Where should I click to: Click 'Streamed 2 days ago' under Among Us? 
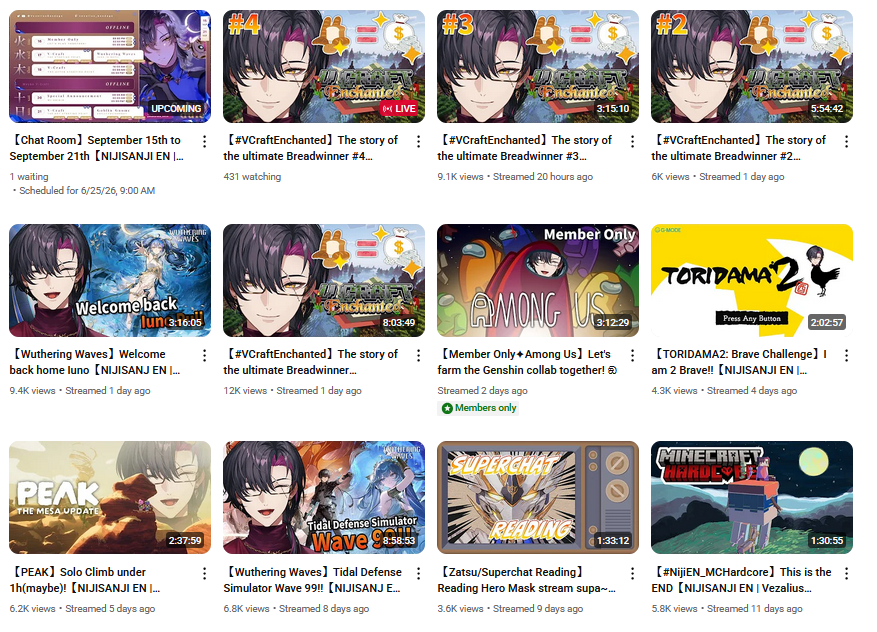pyautogui.click(x=482, y=391)
